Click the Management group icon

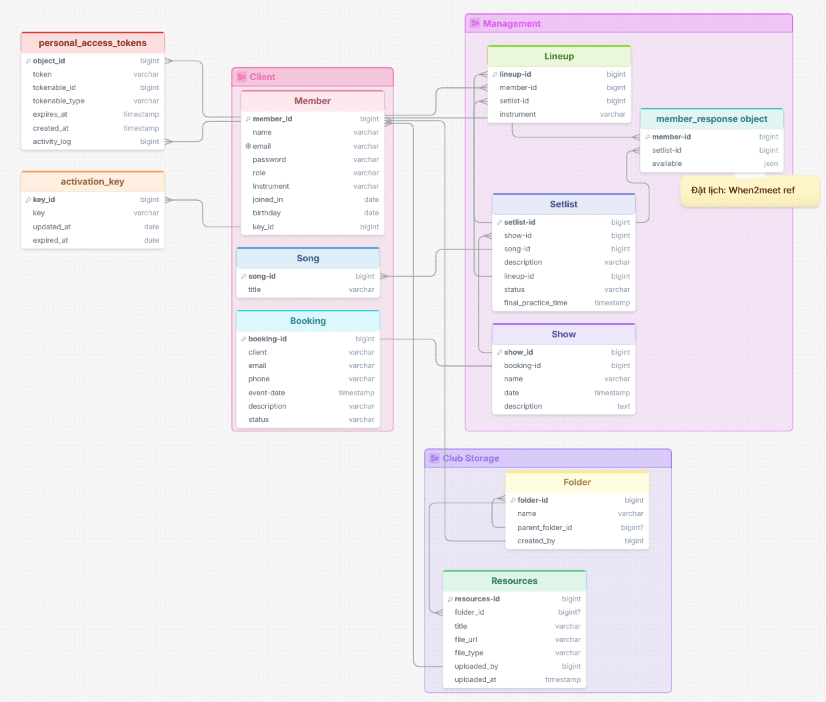tap(475, 23)
